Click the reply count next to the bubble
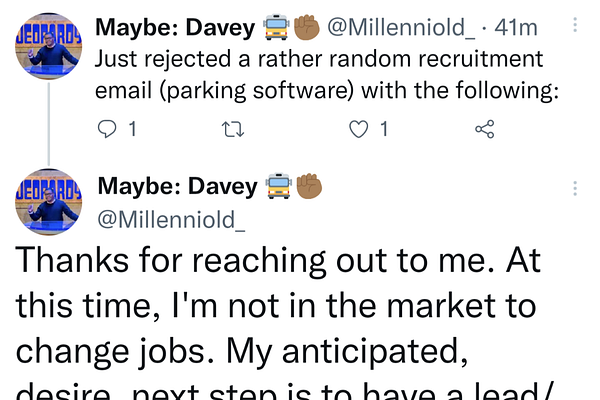This screenshot has height=400, width=600. (x=133, y=129)
